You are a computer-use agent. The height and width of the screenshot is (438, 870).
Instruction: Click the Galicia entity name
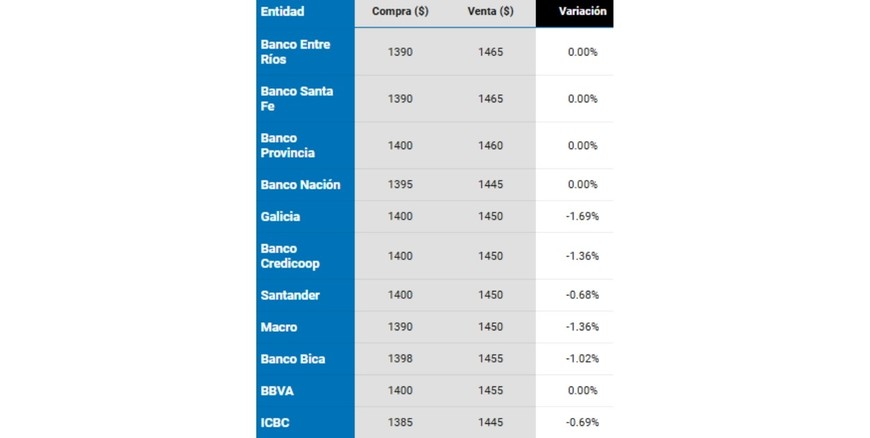tap(280, 217)
